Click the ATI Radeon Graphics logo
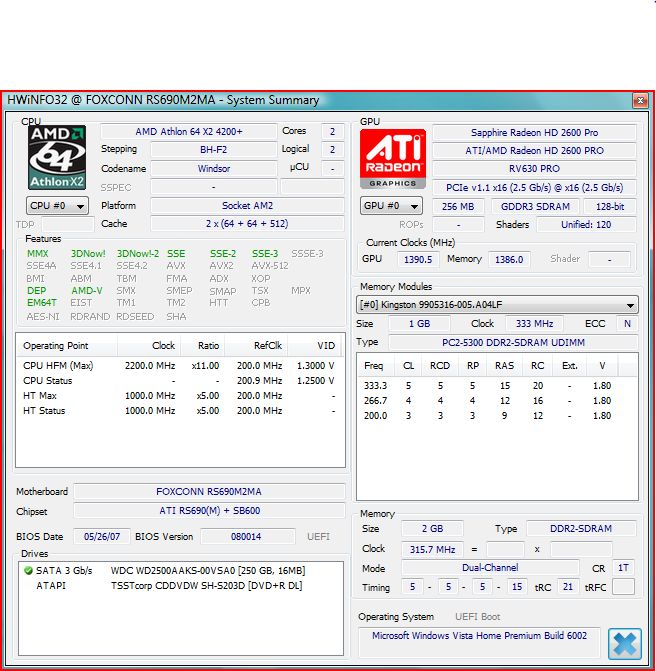The height and width of the screenshot is (671, 656). (392, 159)
